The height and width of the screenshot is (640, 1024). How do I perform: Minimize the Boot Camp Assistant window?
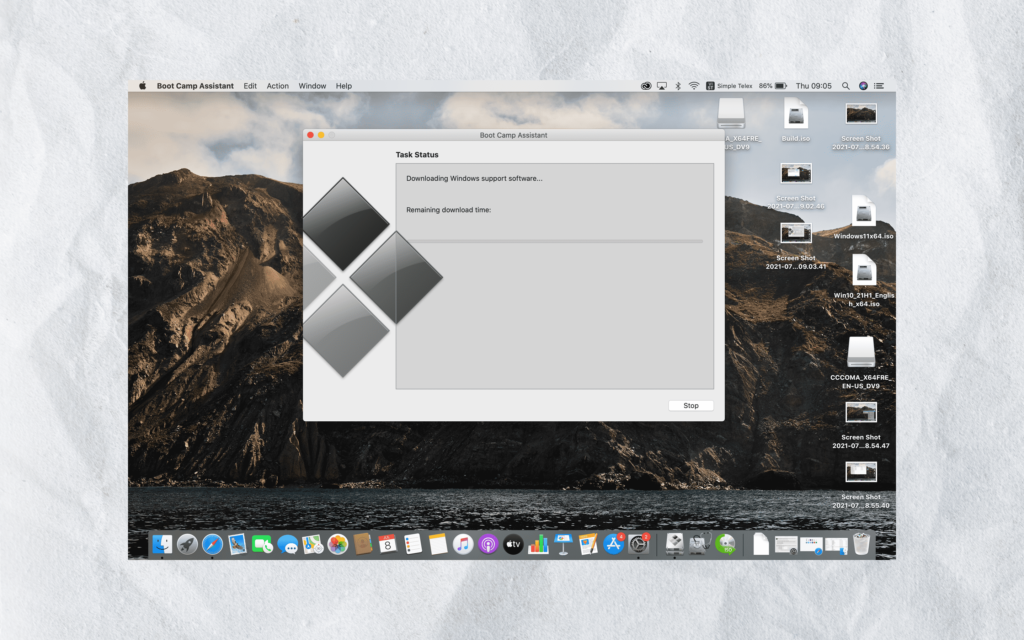321,135
